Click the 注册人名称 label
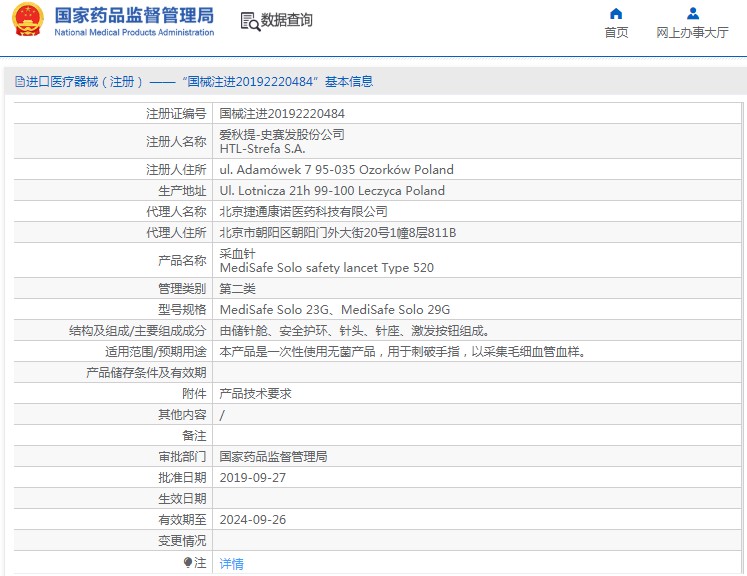This screenshot has height=576, width=747. [x=176, y=141]
